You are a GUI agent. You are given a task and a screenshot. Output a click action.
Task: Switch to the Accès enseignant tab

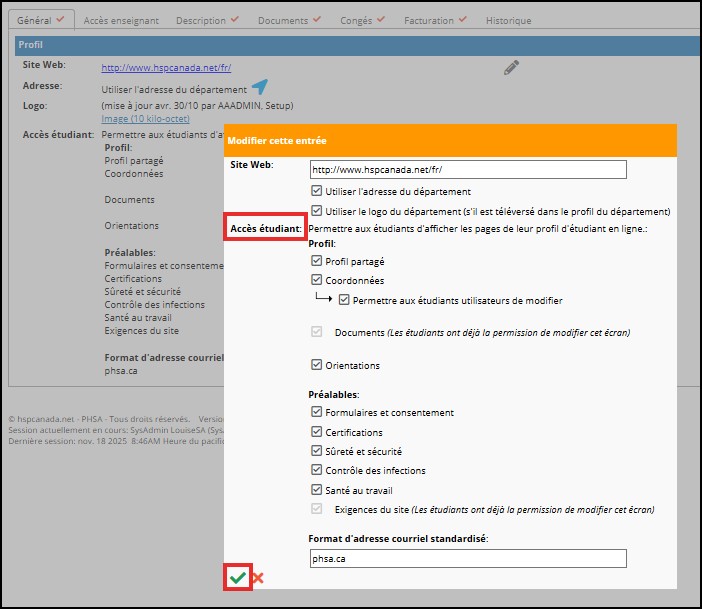tap(119, 20)
